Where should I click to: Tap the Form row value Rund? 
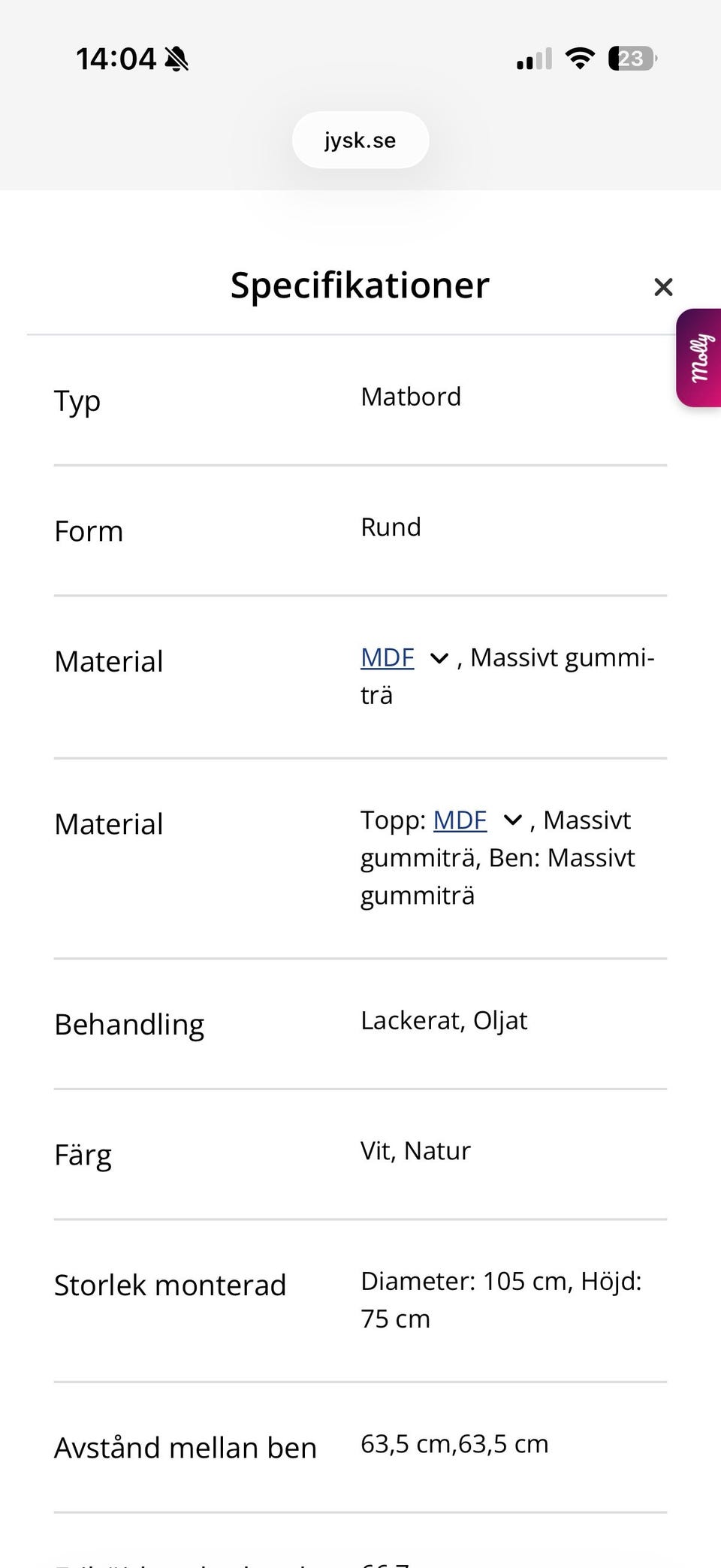pyautogui.click(x=391, y=527)
